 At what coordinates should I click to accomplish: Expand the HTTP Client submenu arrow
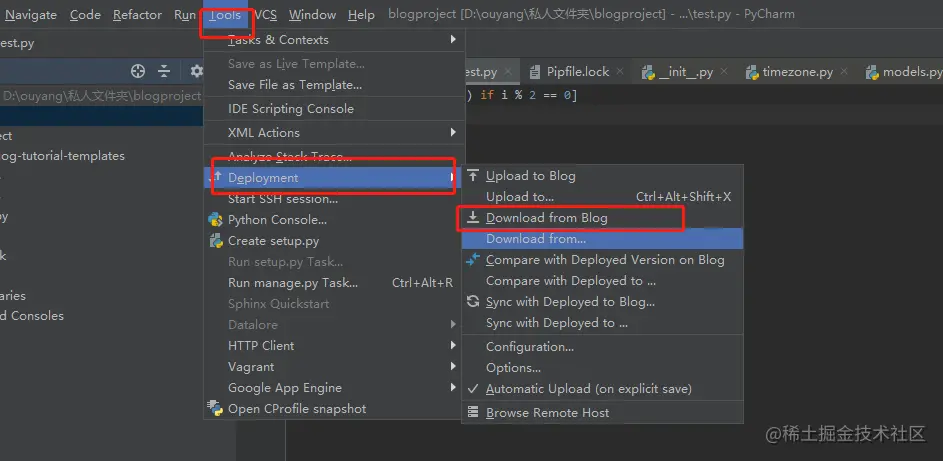pyautogui.click(x=453, y=346)
